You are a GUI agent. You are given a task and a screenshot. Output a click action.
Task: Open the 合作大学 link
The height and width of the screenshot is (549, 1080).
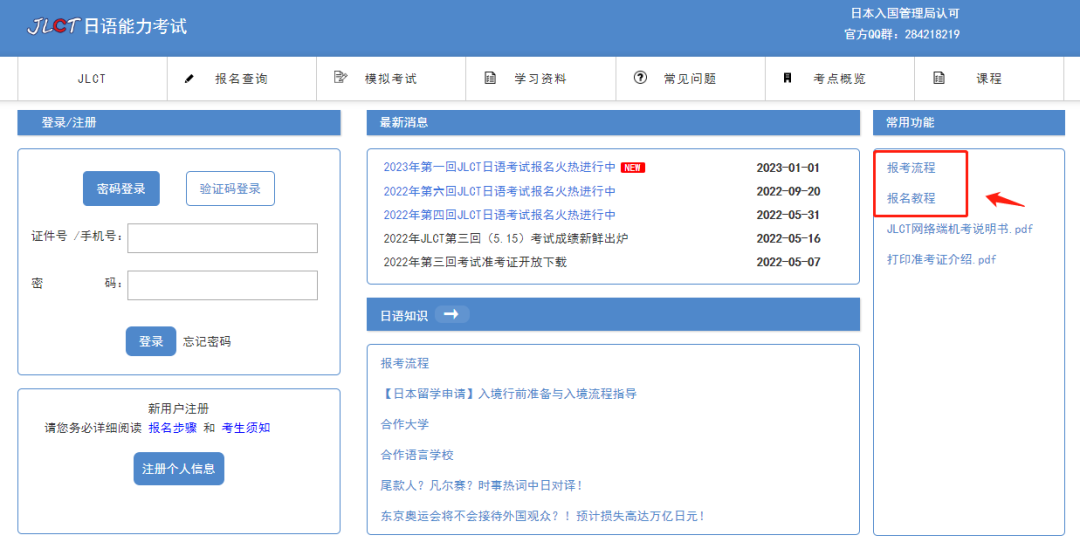(405, 424)
